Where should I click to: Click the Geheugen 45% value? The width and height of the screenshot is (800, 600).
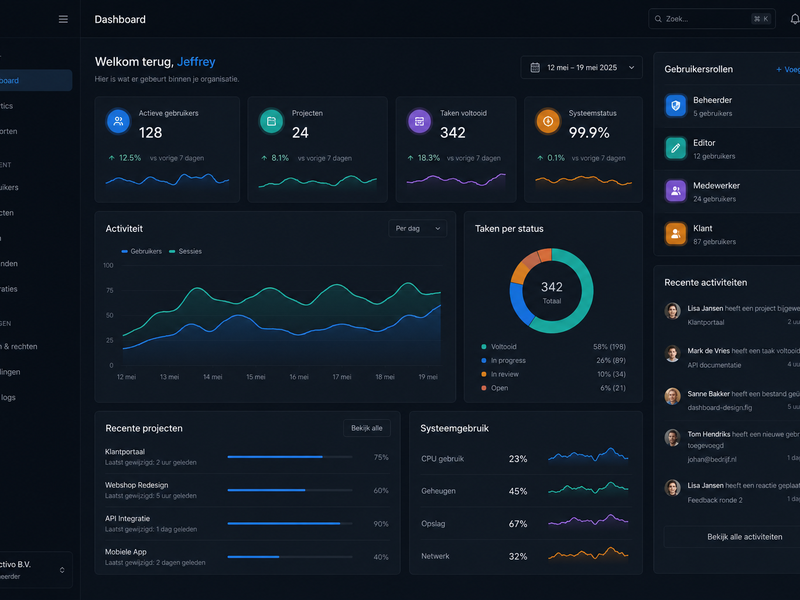pos(518,491)
